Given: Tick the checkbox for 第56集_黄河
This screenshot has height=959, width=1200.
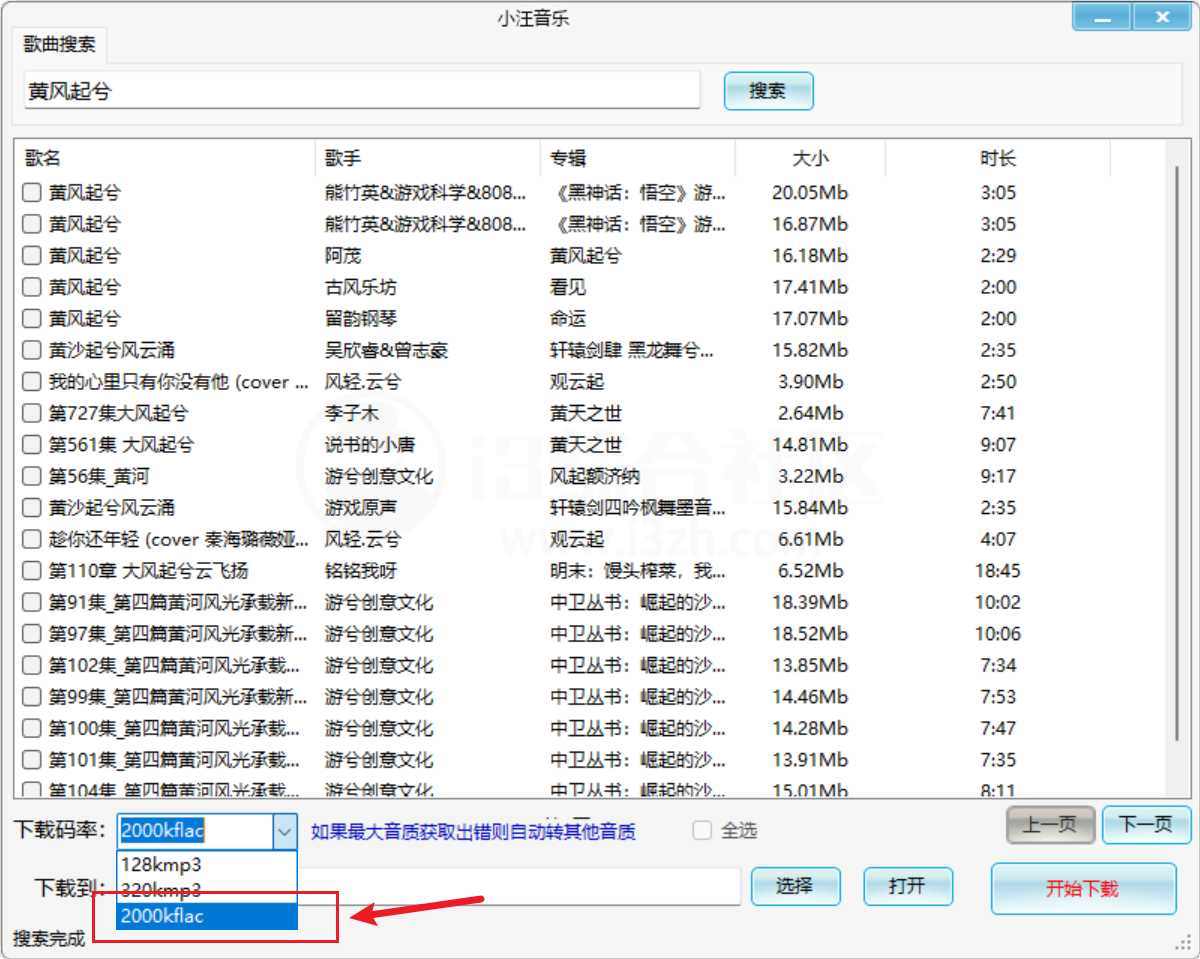Looking at the screenshot, I should (32, 476).
